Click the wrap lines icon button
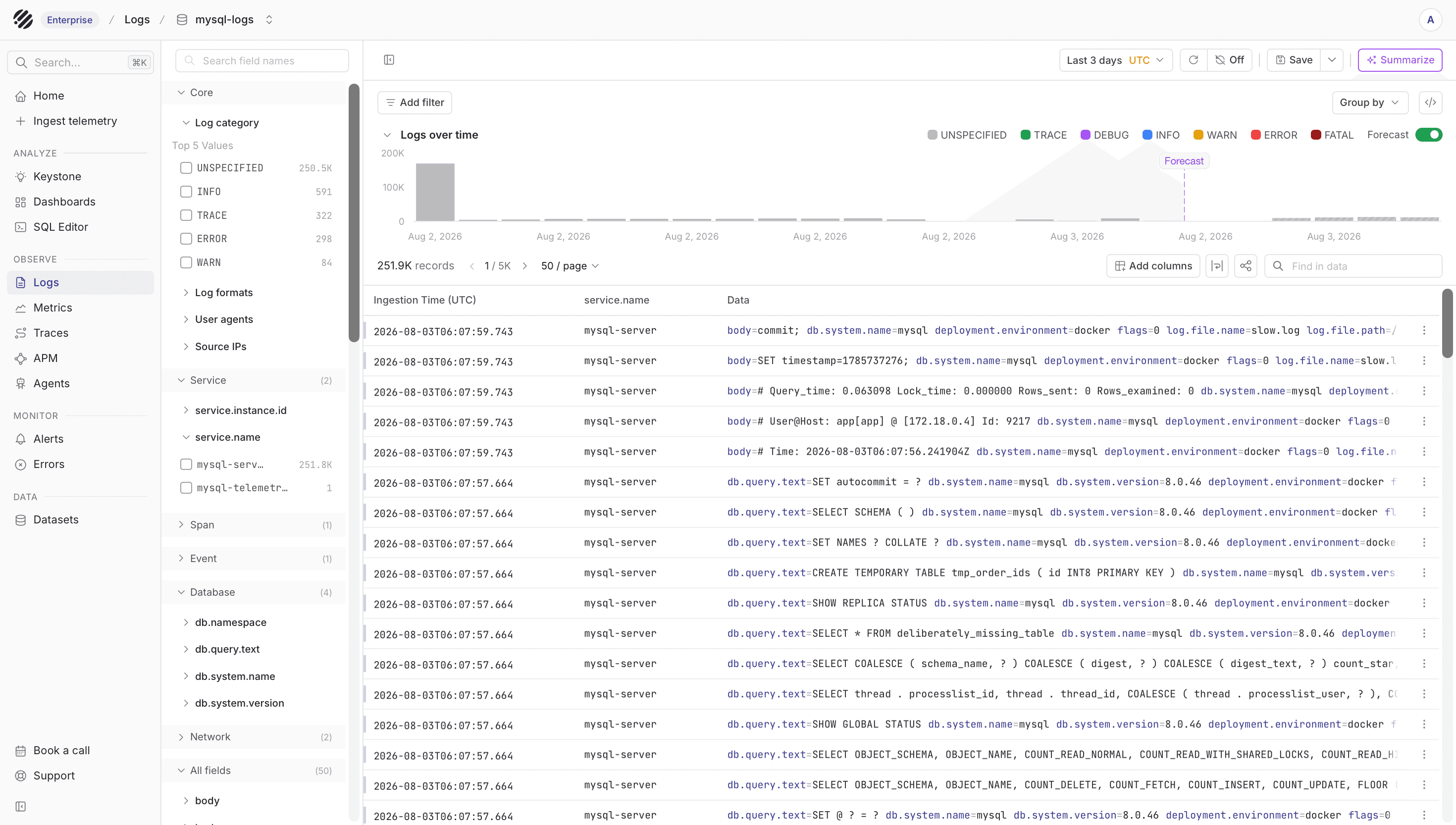This screenshot has width=1456, height=825. pos(1216,266)
